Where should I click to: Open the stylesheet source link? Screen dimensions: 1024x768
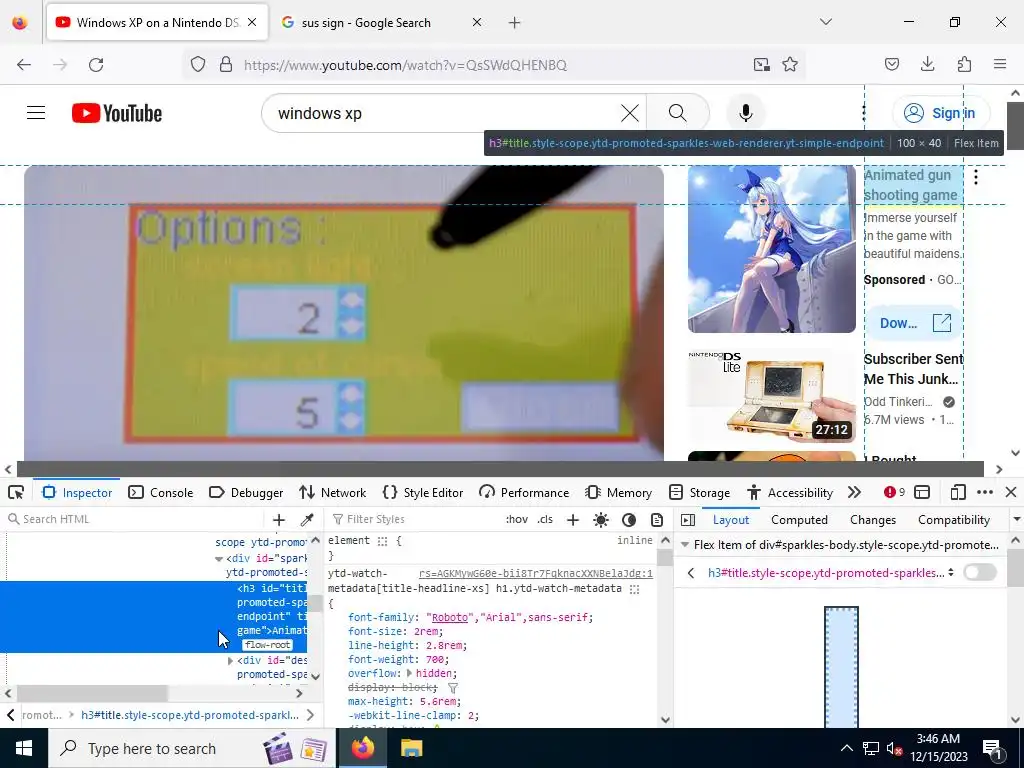coord(536,573)
